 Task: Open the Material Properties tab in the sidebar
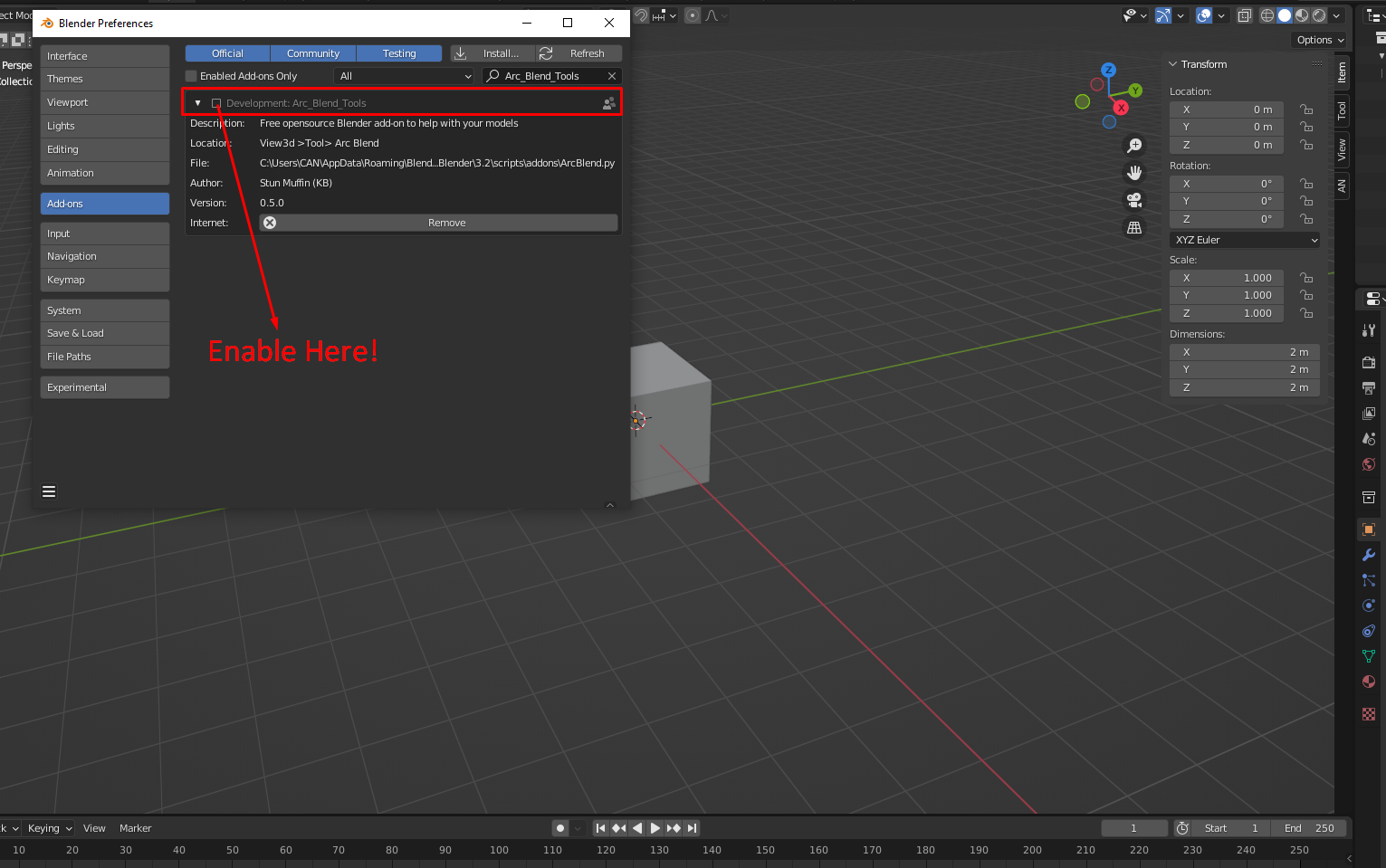pyautogui.click(x=1368, y=682)
